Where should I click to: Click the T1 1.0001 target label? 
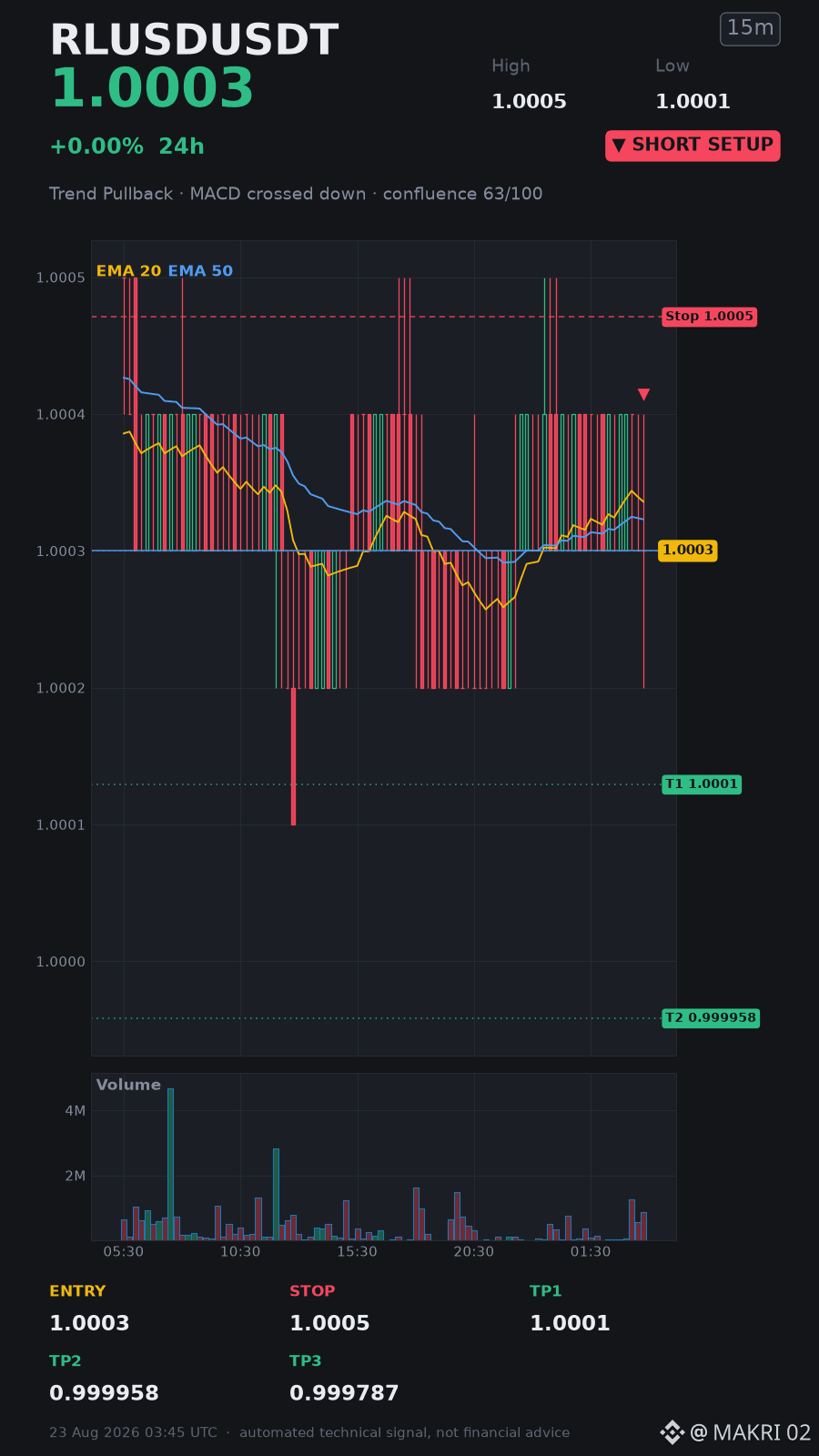(x=701, y=784)
